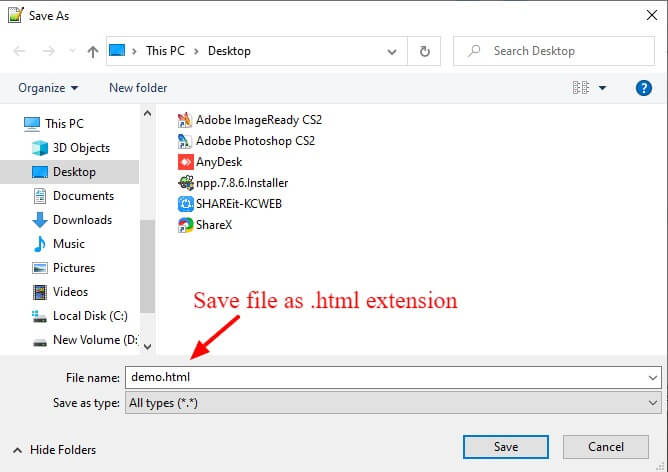Open the recent locations dropdown arrow
The height and width of the screenshot is (472, 668).
pos(72,51)
